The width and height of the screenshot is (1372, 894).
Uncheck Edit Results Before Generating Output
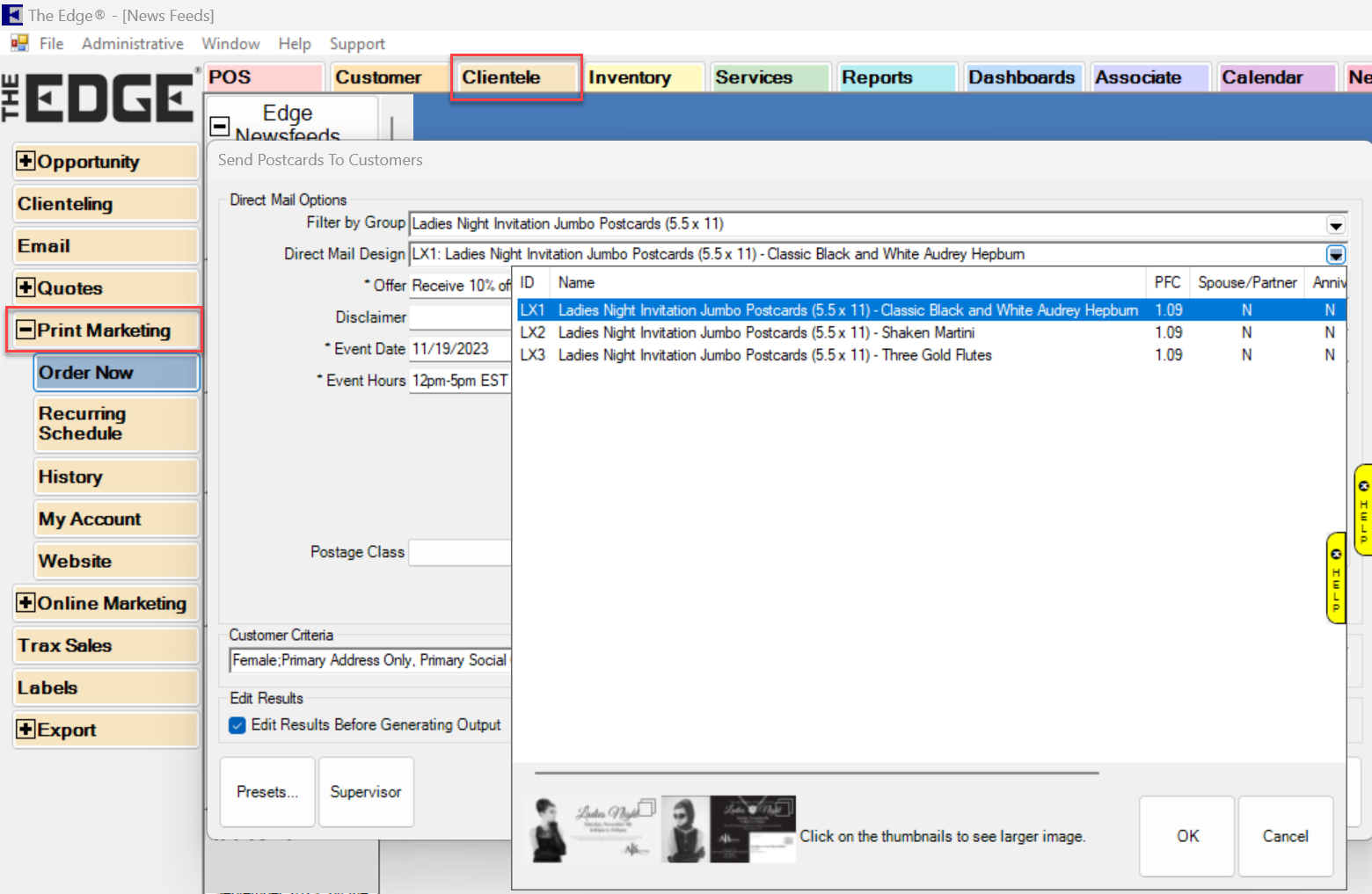point(237,725)
